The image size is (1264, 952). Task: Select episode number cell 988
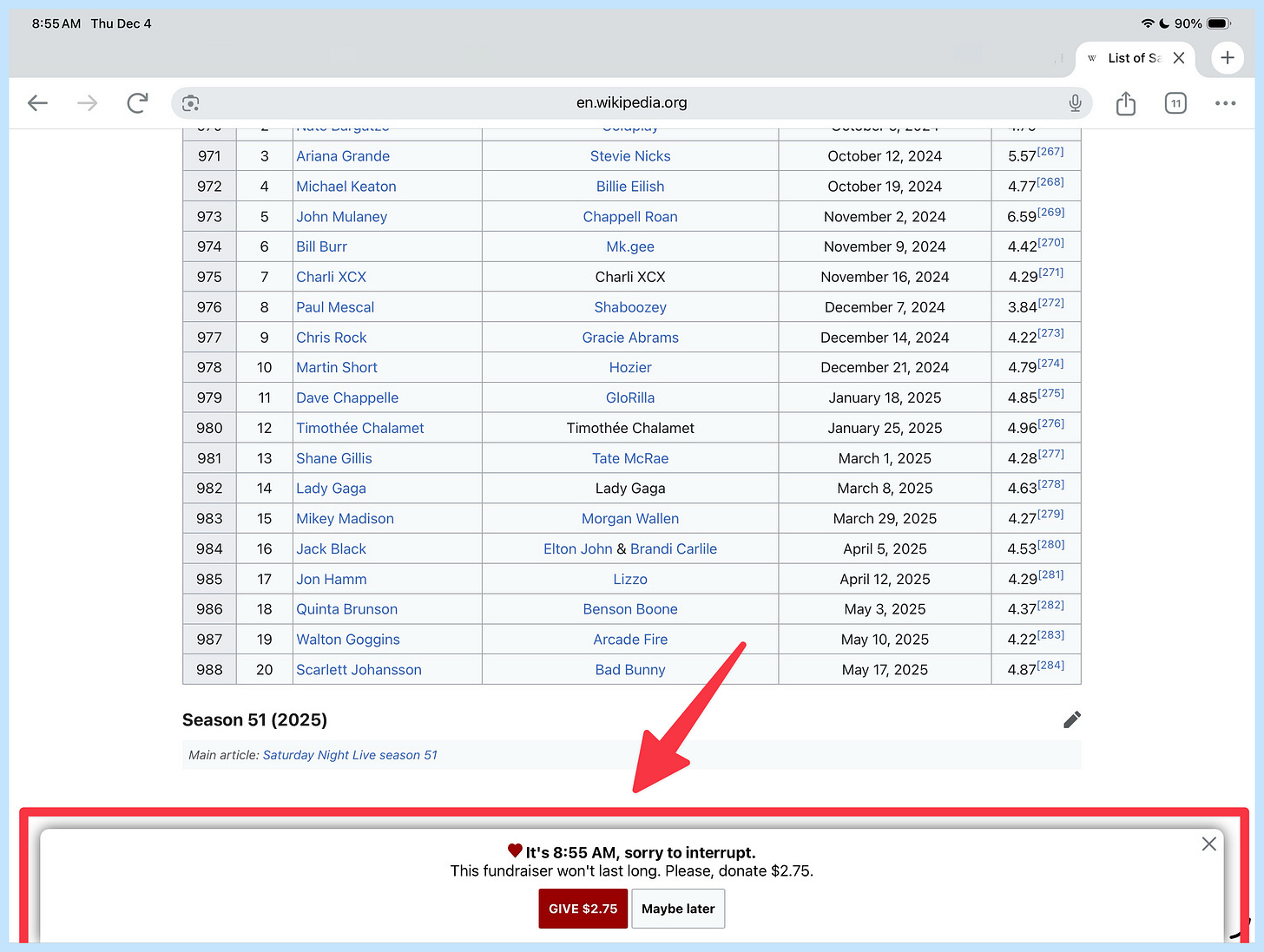[x=209, y=670]
